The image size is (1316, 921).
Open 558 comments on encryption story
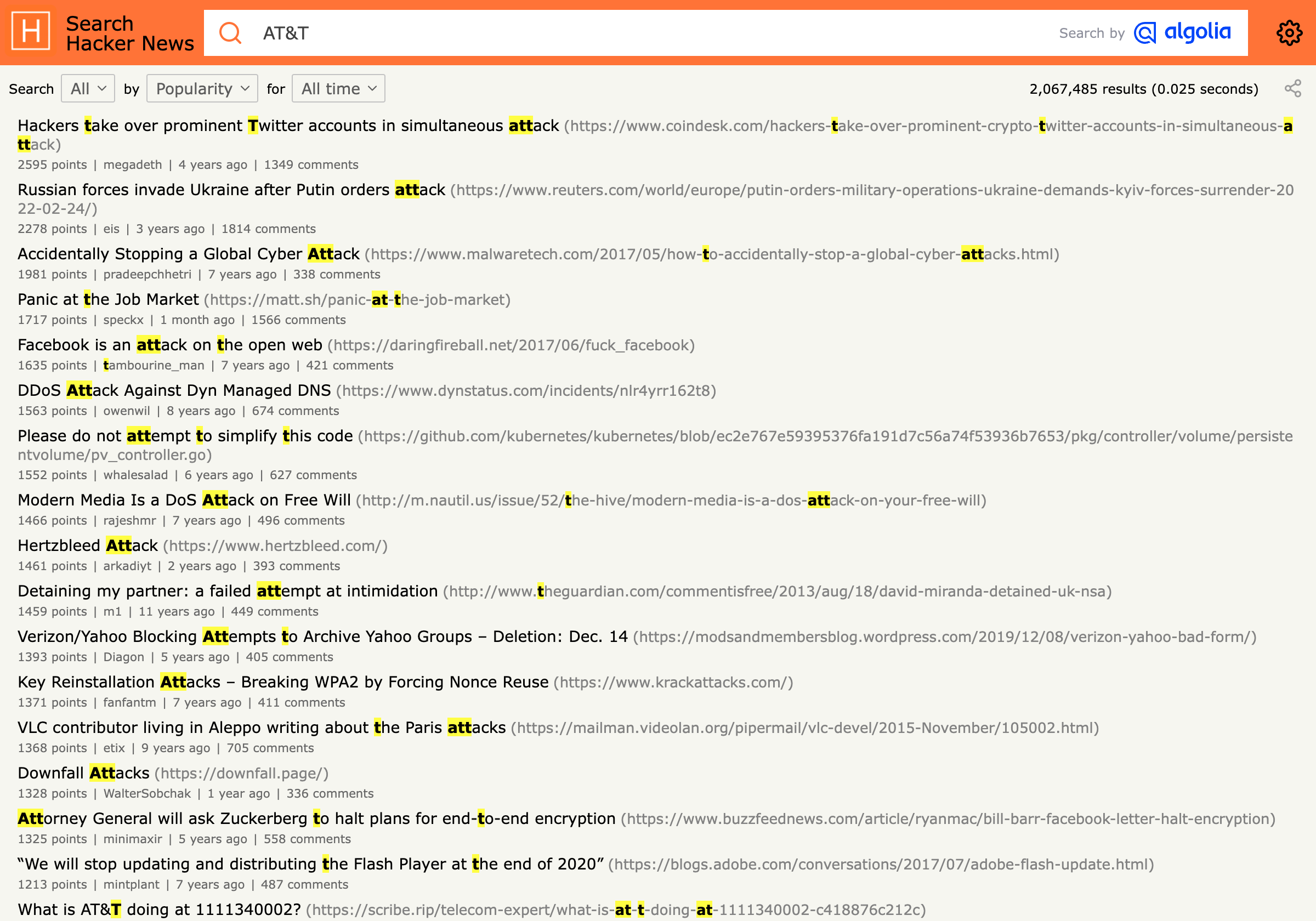point(307,838)
